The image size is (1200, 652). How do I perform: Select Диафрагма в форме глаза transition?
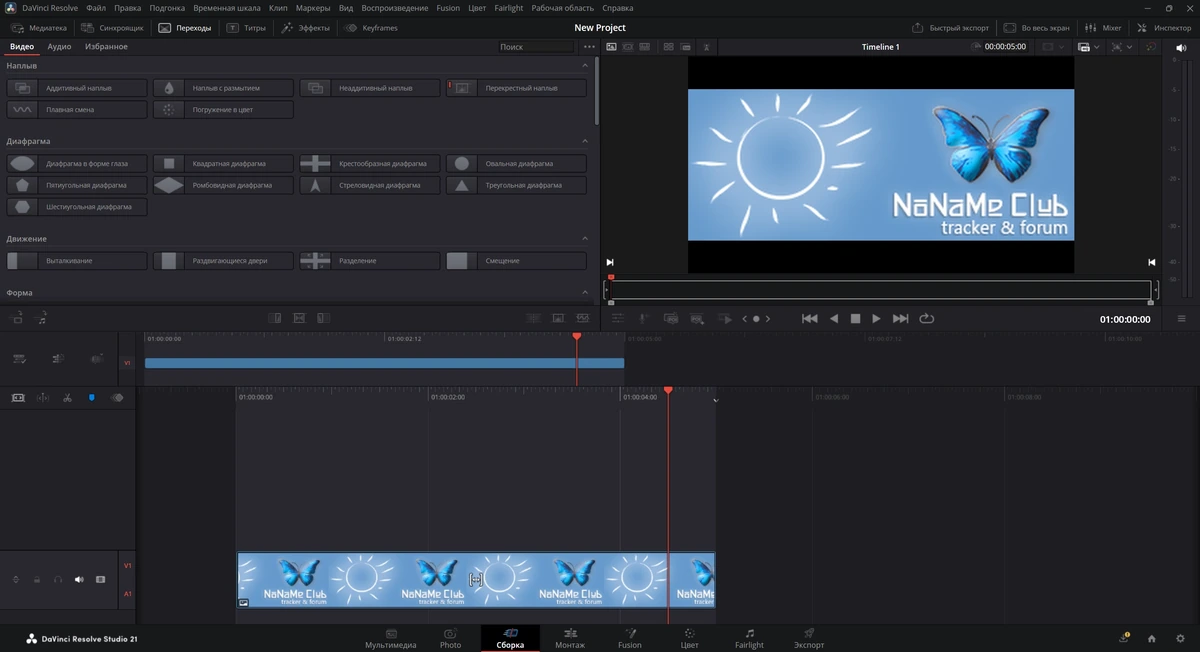[77, 163]
